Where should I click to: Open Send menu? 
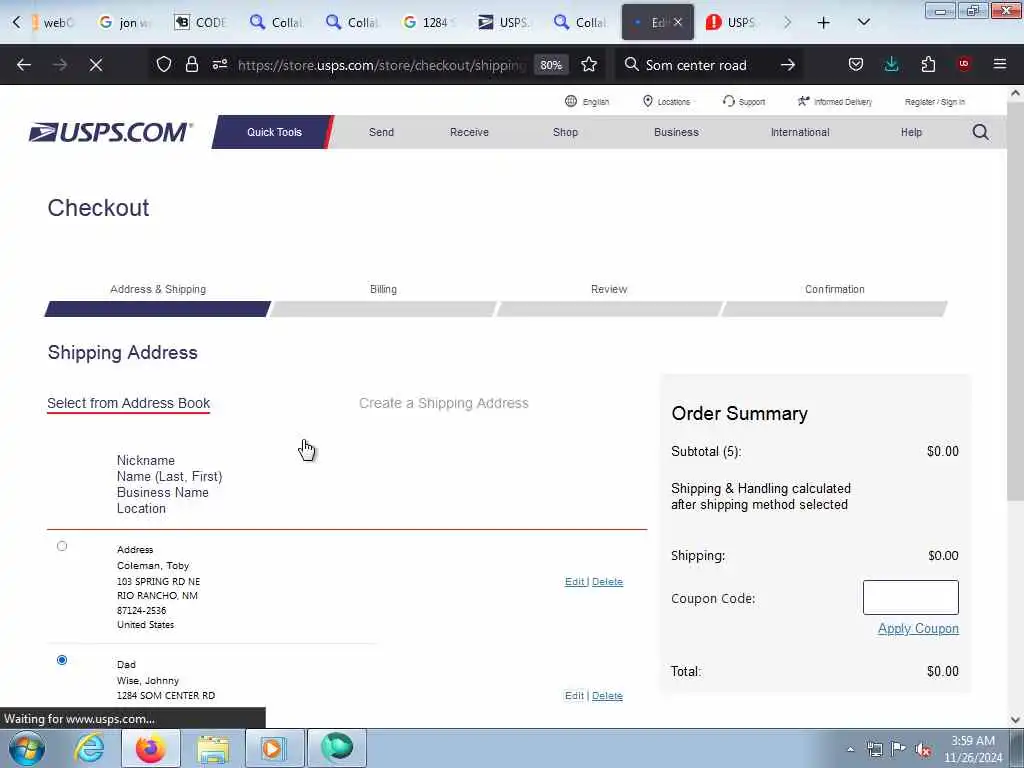coord(381,132)
